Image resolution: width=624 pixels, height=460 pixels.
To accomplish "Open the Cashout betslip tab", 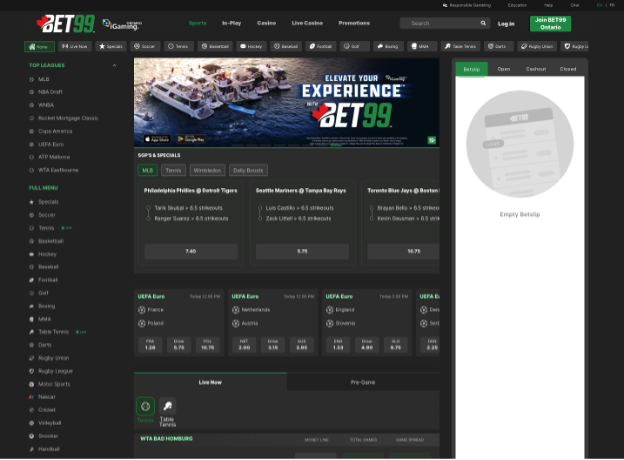I will pos(536,69).
